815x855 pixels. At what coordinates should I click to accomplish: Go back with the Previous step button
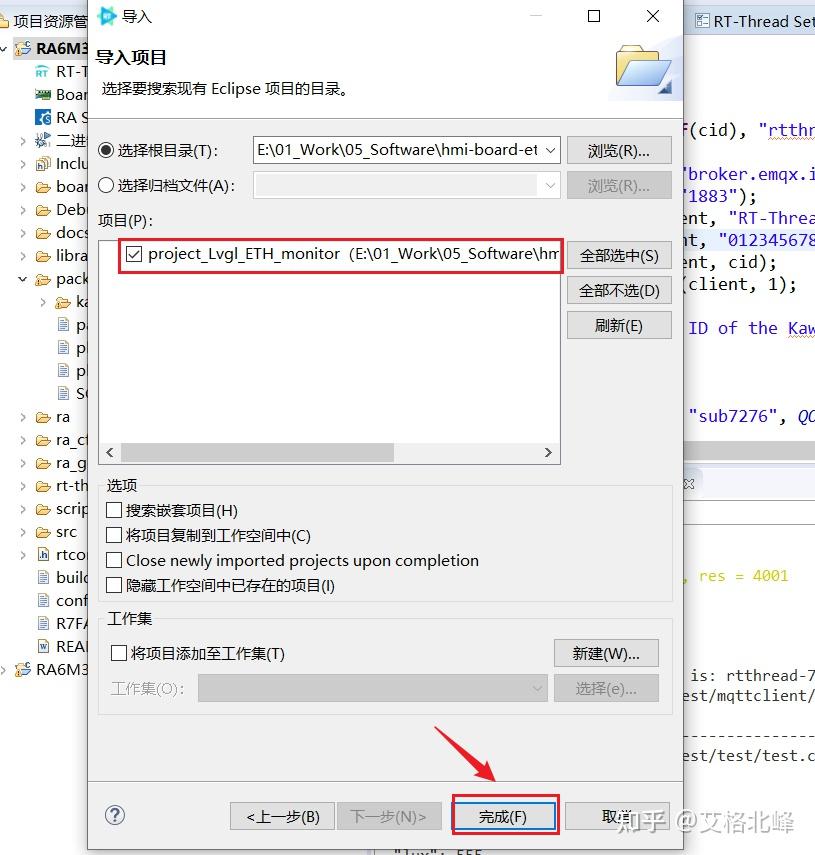click(282, 816)
